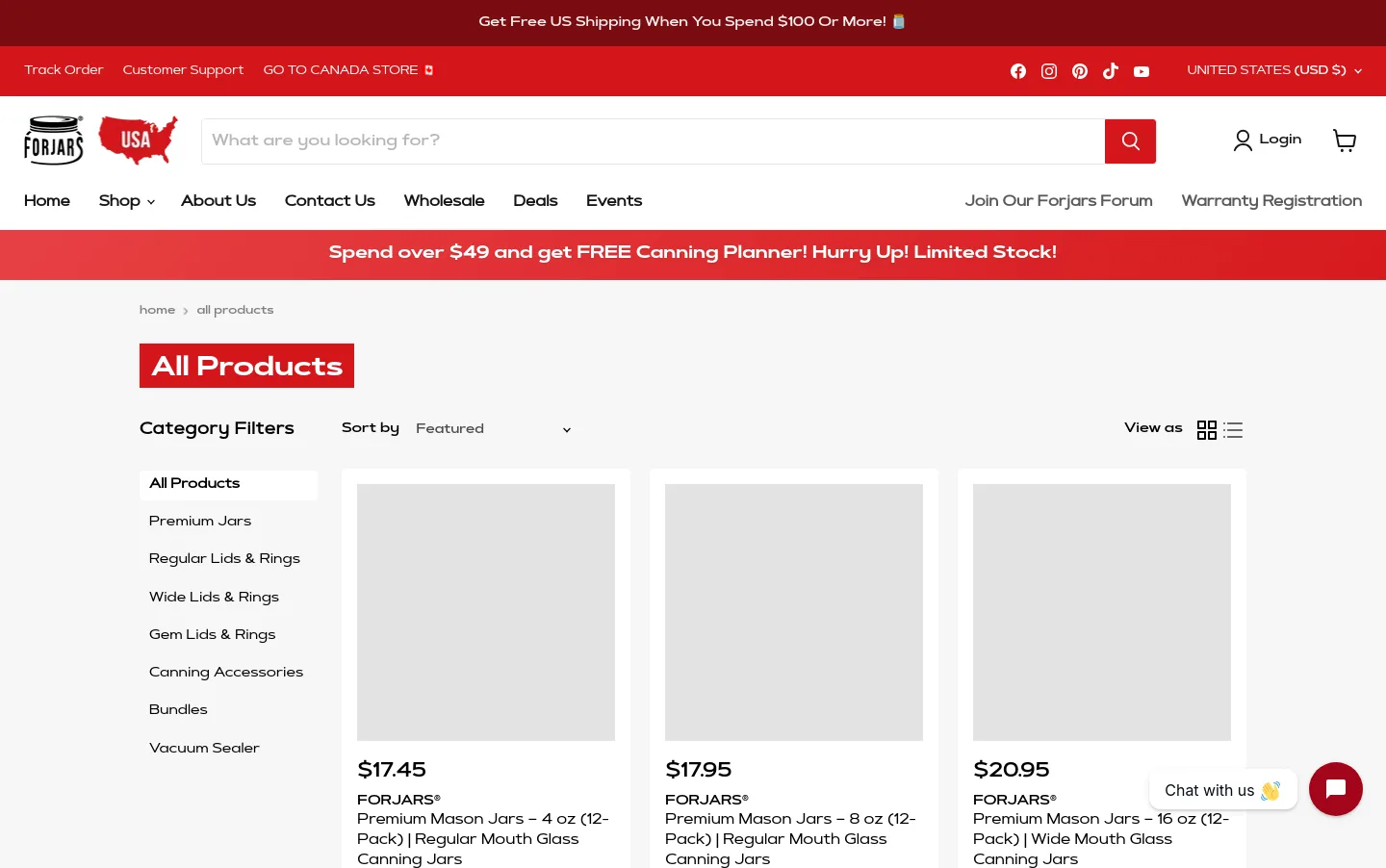
Task: Open the United States (USD $) currency selector
Action: (1274, 70)
